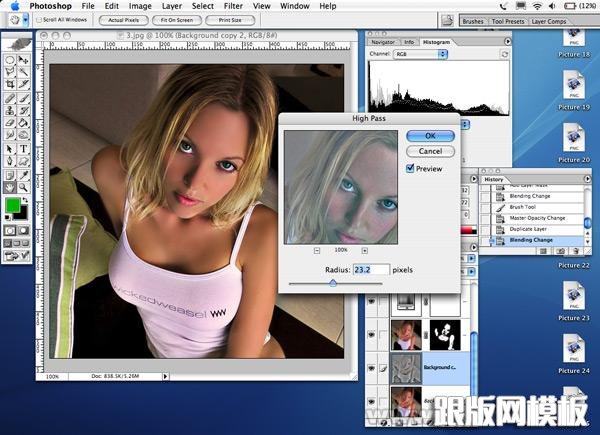Image resolution: width=600 pixels, height=435 pixels.
Task: Set history brush source for Duplicate Layer state
Action: (x=485, y=230)
